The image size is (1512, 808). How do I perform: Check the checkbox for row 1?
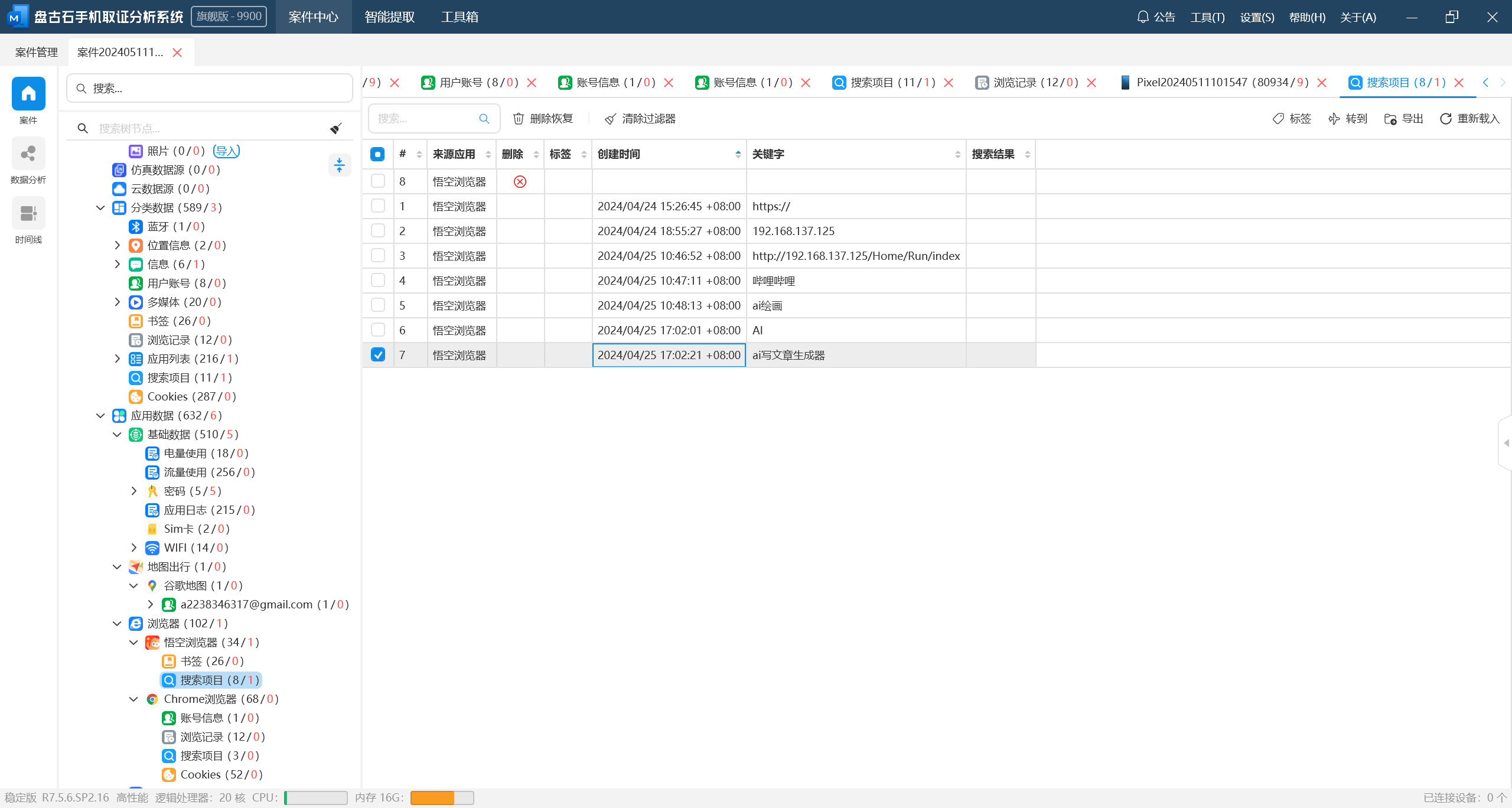pyautogui.click(x=378, y=206)
